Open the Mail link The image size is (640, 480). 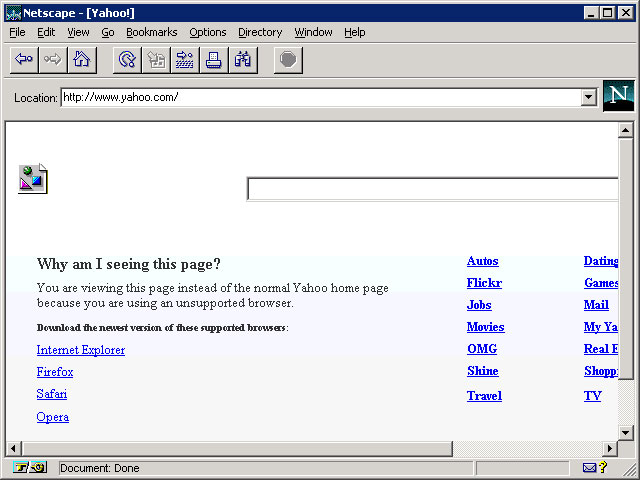click(596, 305)
